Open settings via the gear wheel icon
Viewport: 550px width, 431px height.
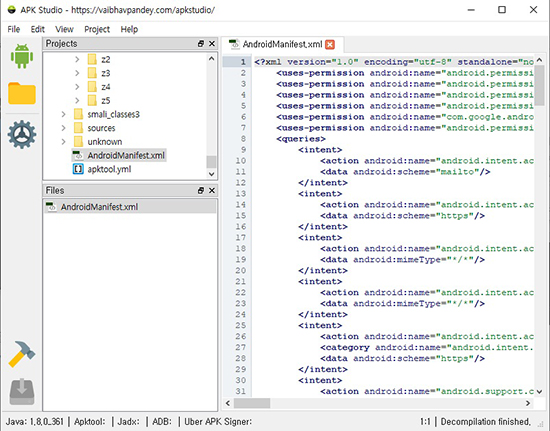22,134
